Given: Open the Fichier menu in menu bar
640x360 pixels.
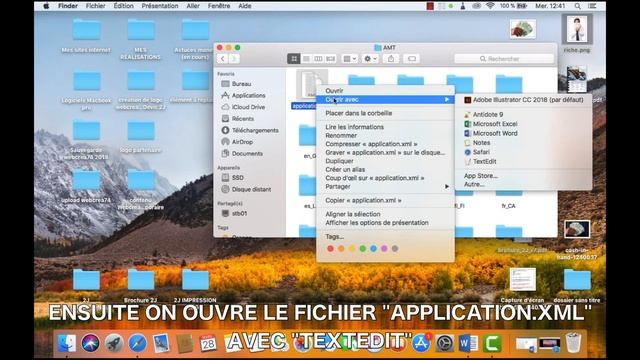Looking at the screenshot, I should tap(95, 6).
